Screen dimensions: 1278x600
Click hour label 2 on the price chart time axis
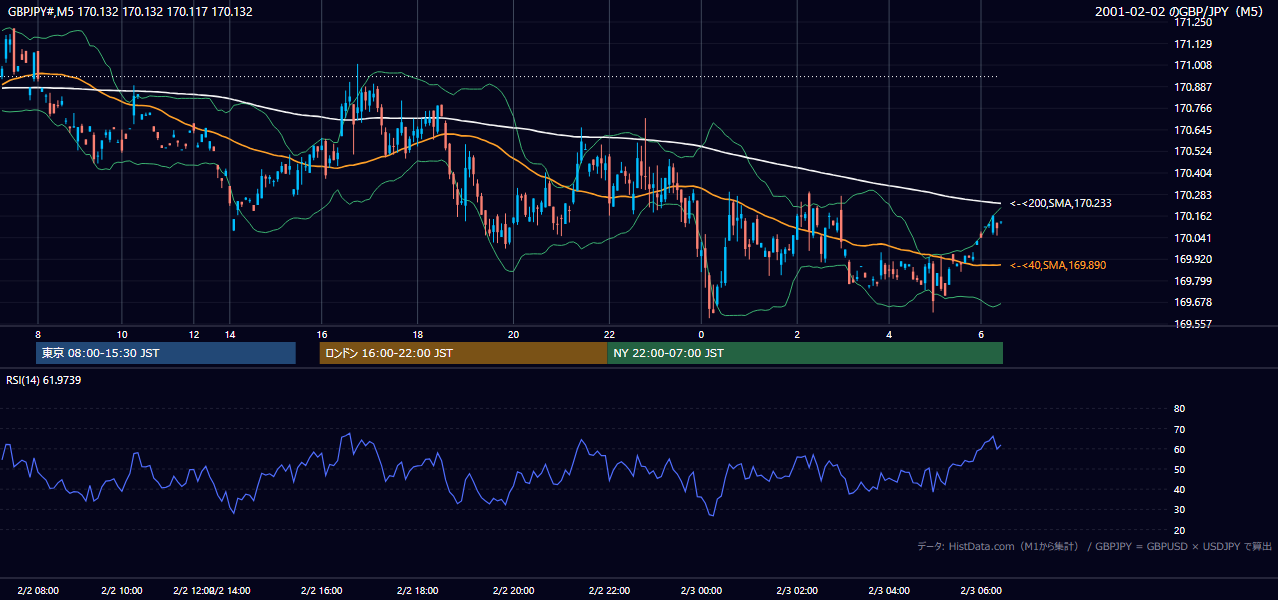coord(797,334)
